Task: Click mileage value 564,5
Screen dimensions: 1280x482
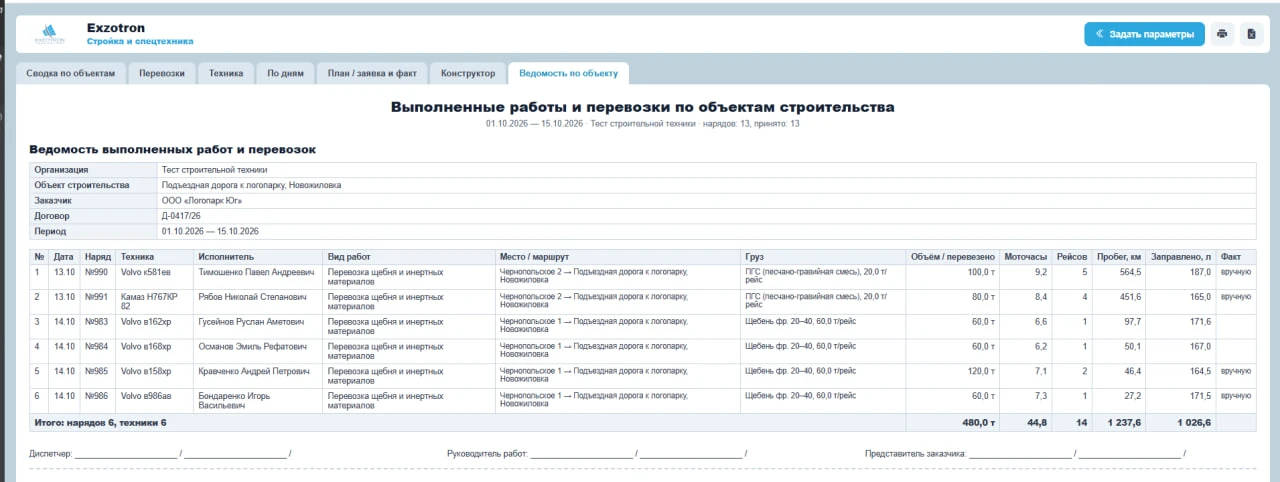Action: click(1129, 271)
